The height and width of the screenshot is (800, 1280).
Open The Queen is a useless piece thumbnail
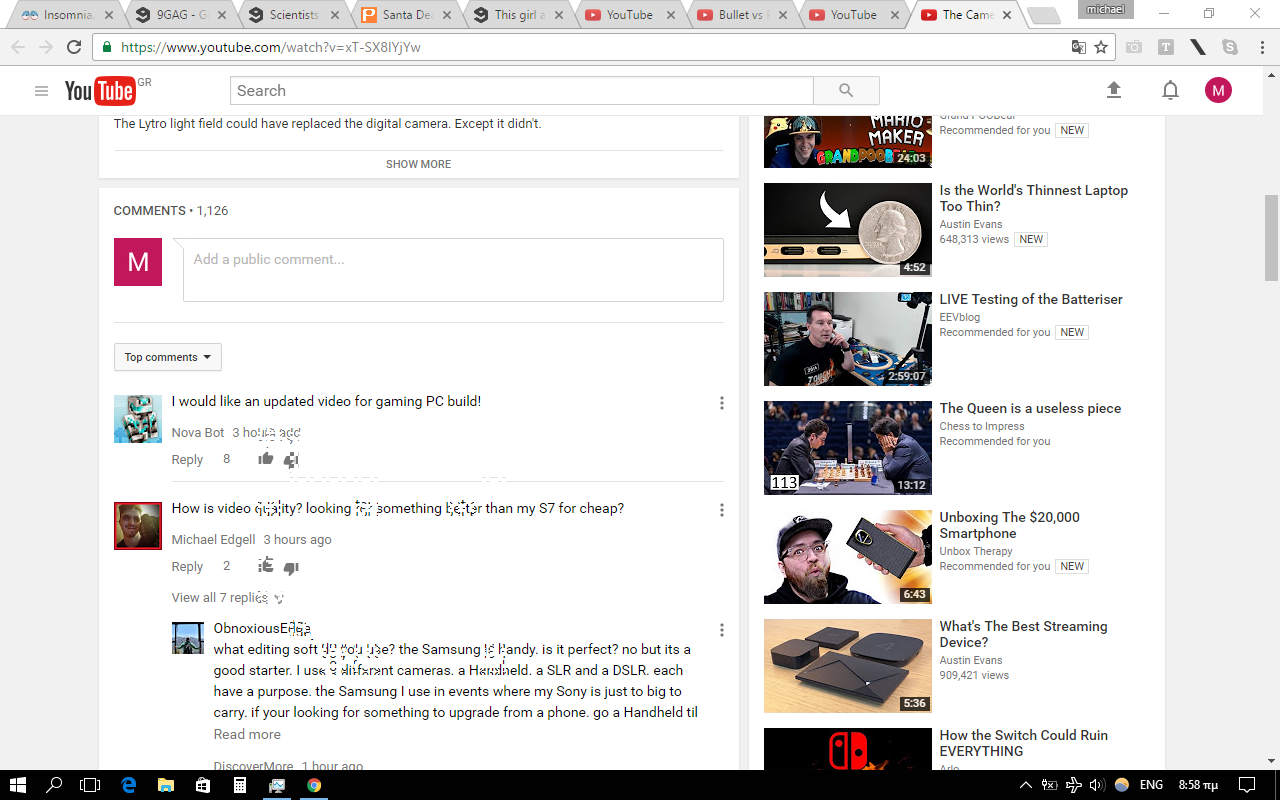(848, 448)
